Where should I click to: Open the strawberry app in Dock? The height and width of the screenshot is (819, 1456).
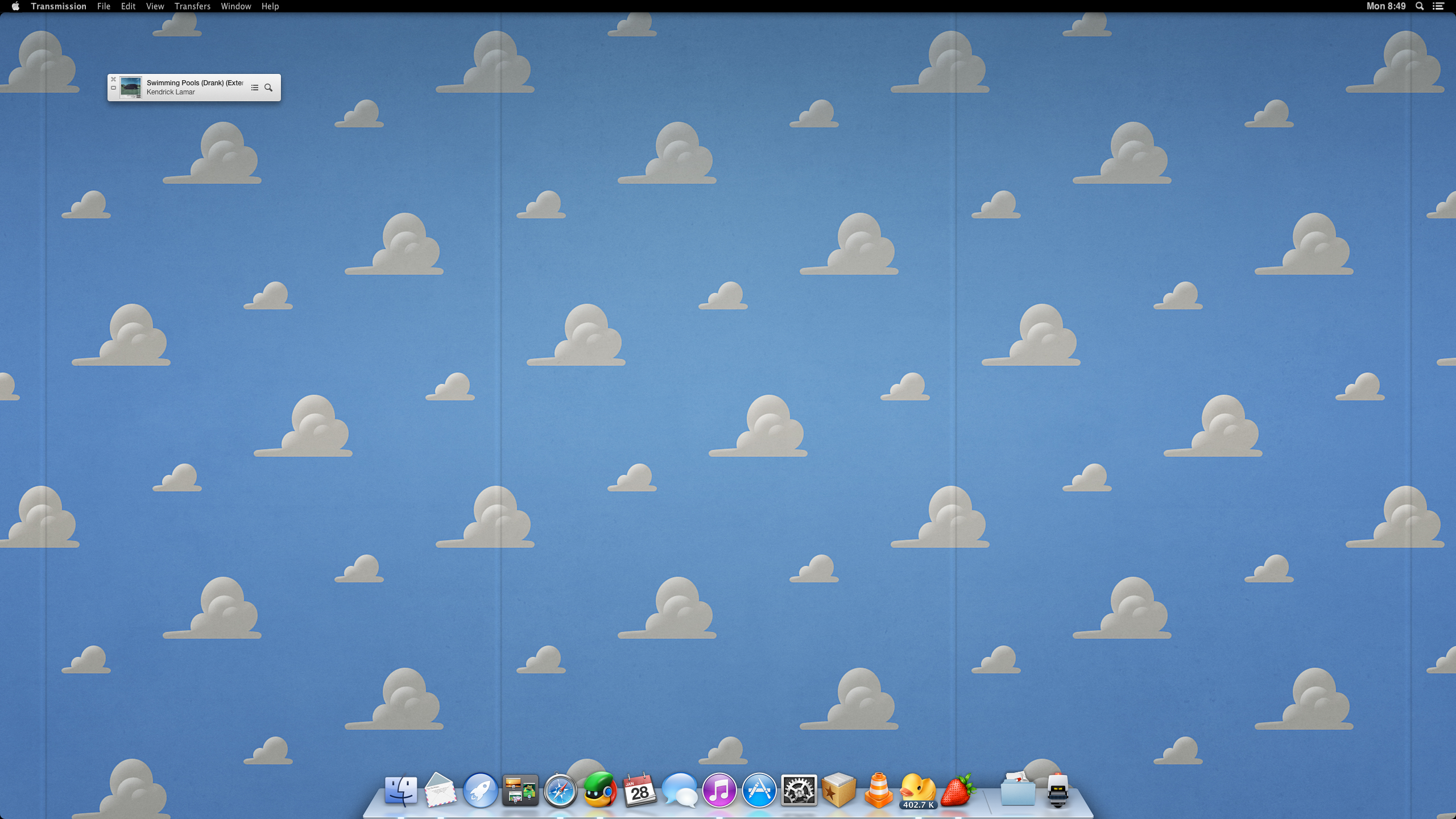coord(958,789)
